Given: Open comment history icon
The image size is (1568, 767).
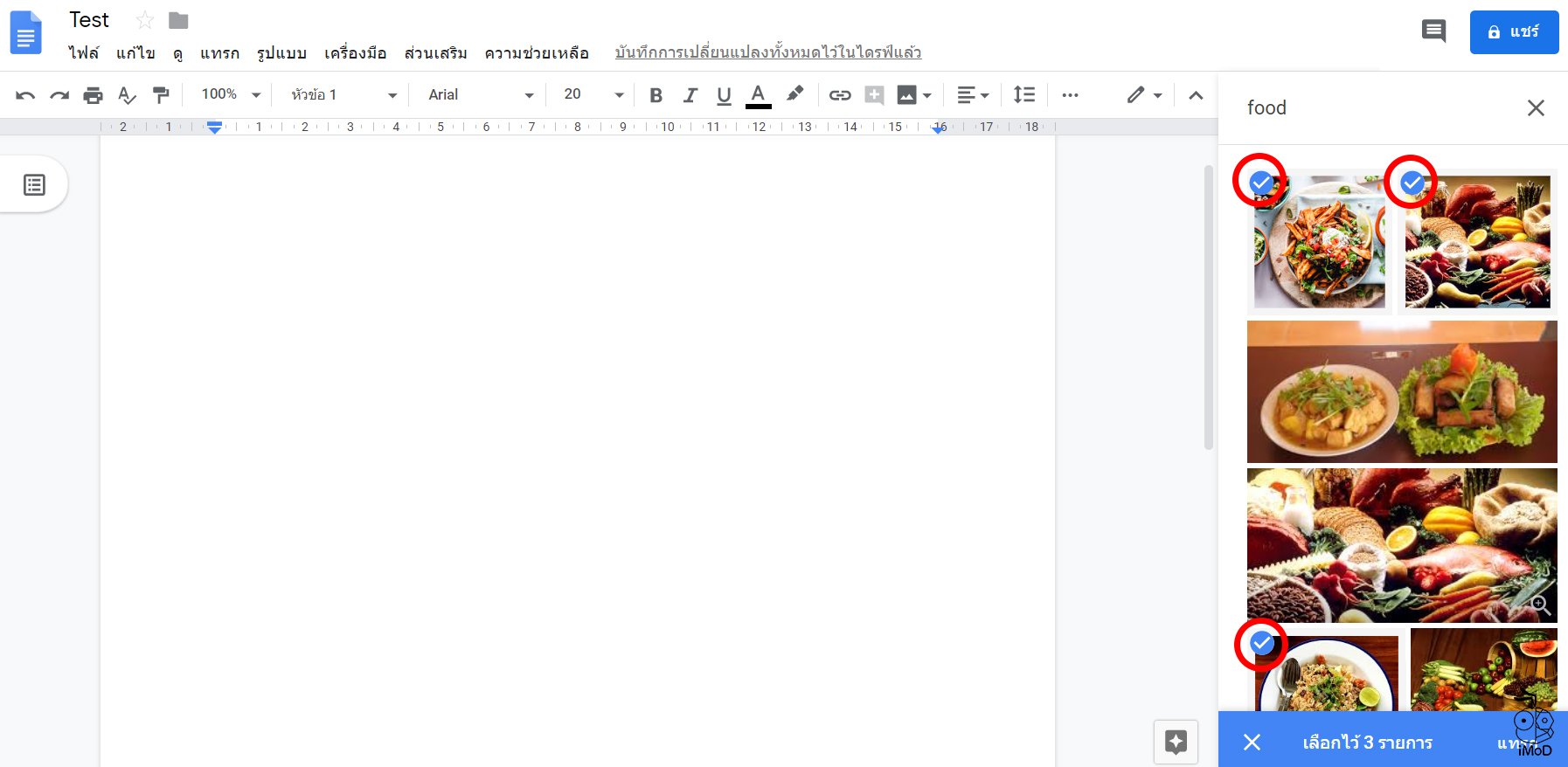Looking at the screenshot, I should click(x=1433, y=31).
